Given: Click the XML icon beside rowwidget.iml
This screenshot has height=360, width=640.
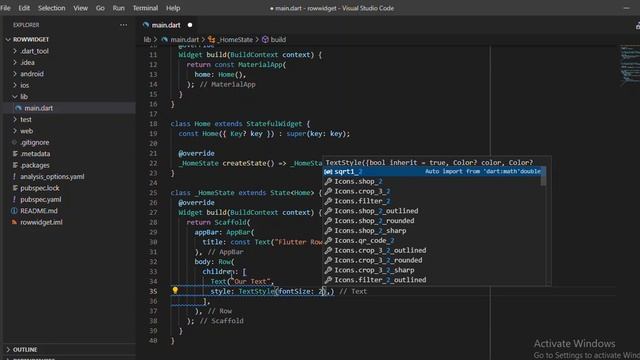Looking at the screenshot, I should (14, 222).
